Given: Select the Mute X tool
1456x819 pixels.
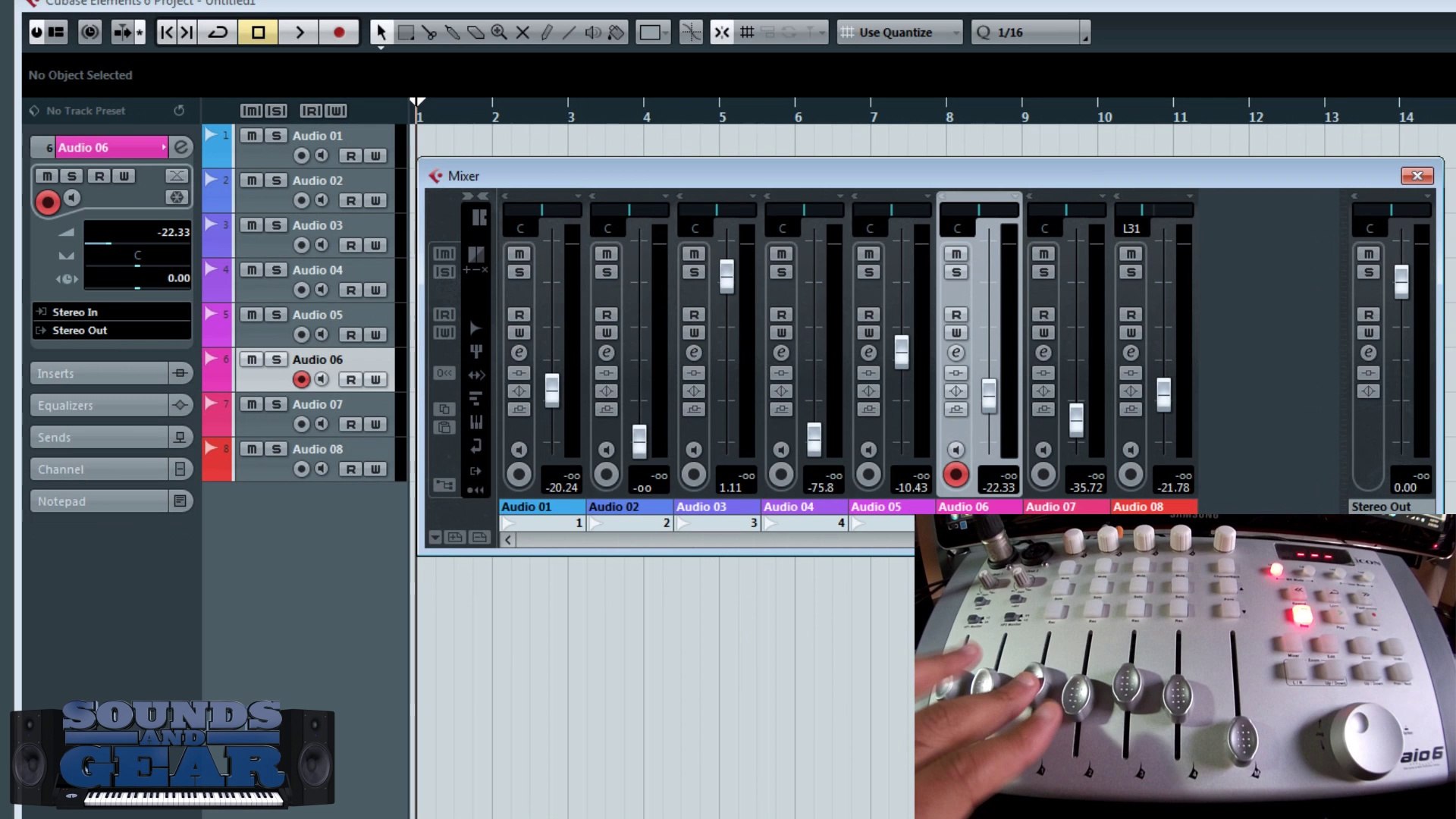Looking at the screenshot, I should point(522,33).
